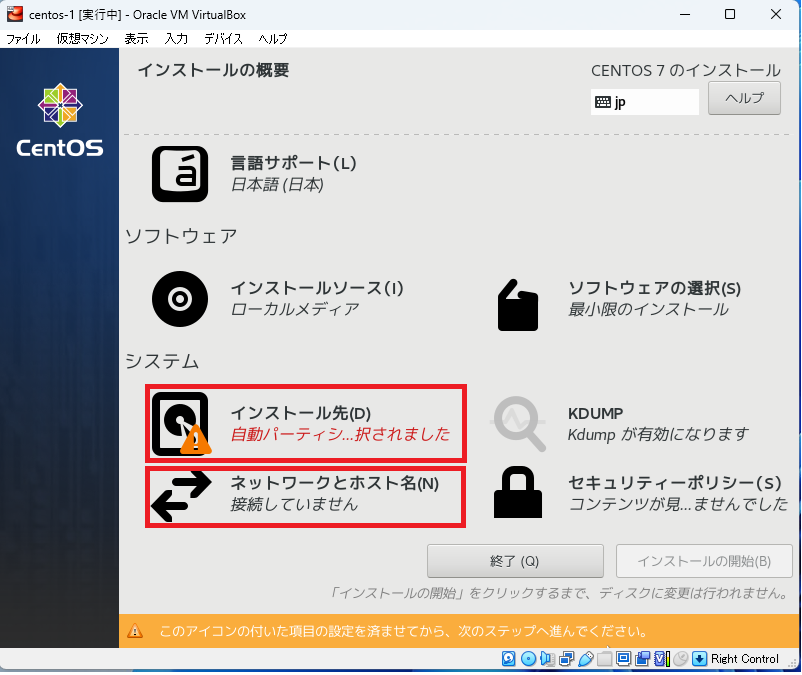Open KDUMP settings label
The width and height of the screenshot is (802, 675).
(595, 413)
